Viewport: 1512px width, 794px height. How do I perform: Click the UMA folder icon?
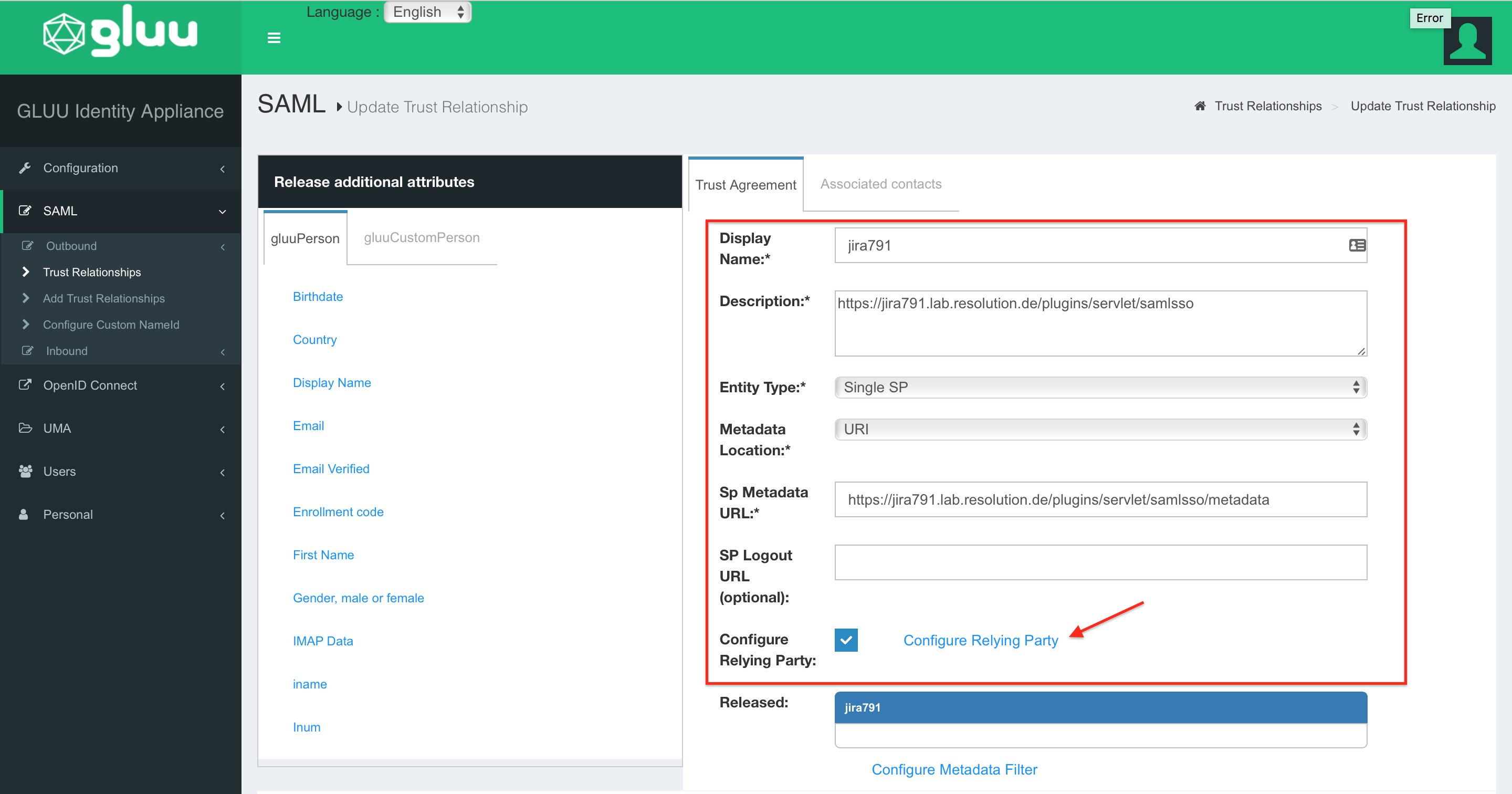click(25, 429)
